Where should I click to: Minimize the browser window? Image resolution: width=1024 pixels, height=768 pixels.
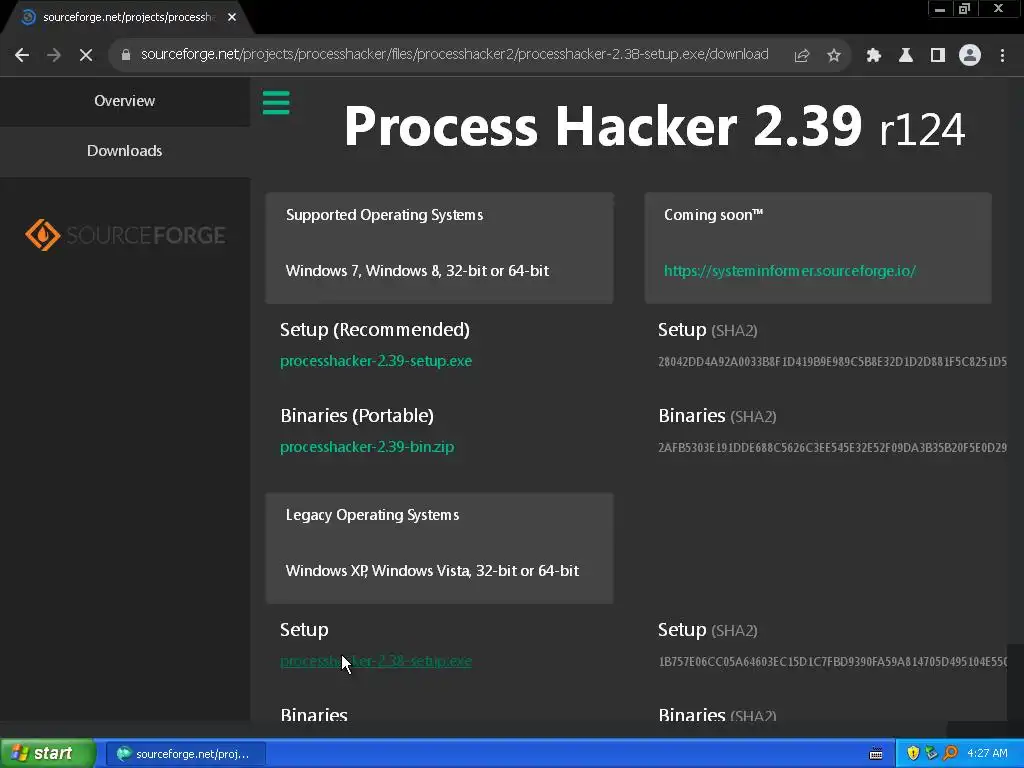pyautogui.click(x=940, y=9)
